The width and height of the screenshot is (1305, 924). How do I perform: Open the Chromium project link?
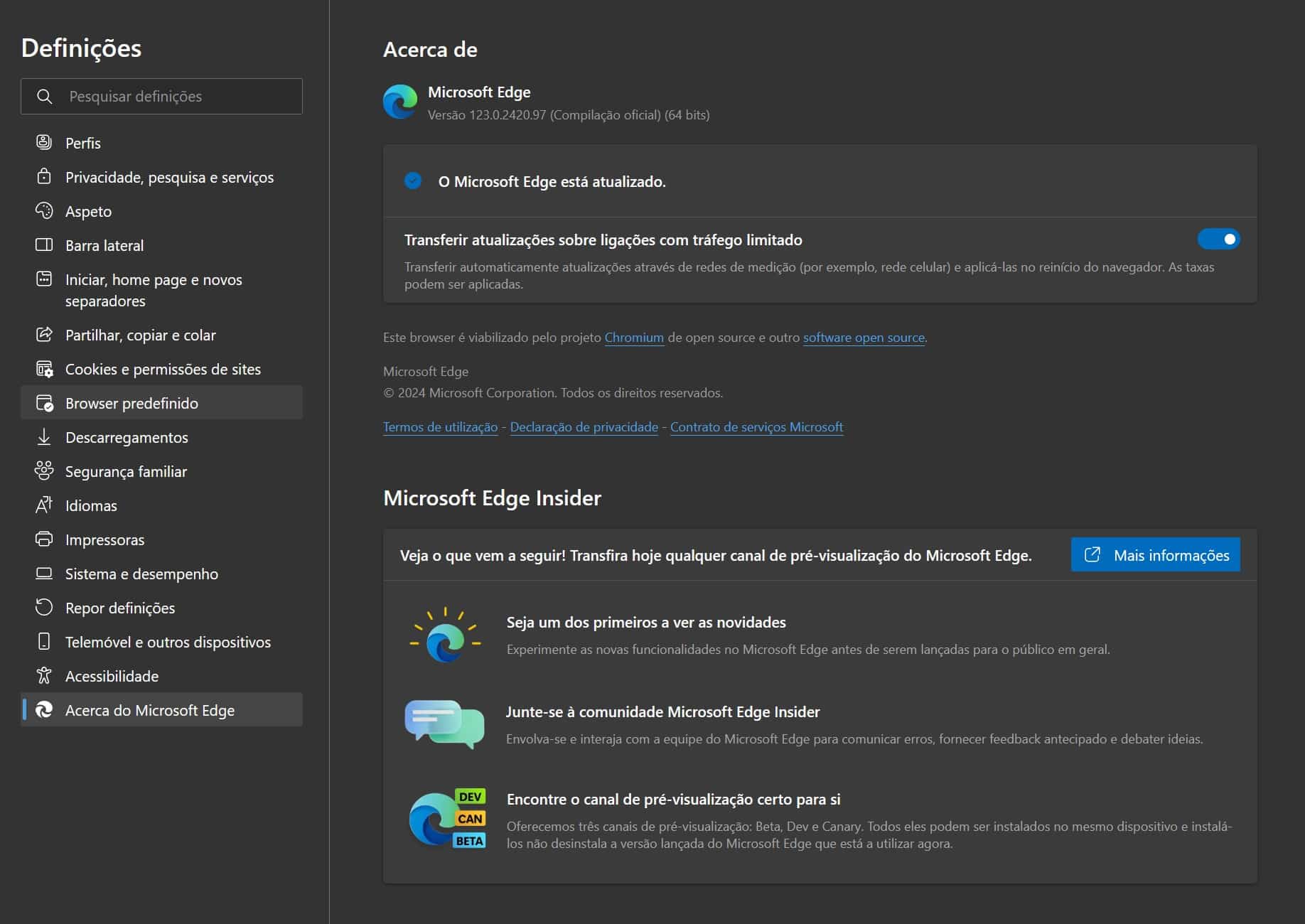click(633, 338)
